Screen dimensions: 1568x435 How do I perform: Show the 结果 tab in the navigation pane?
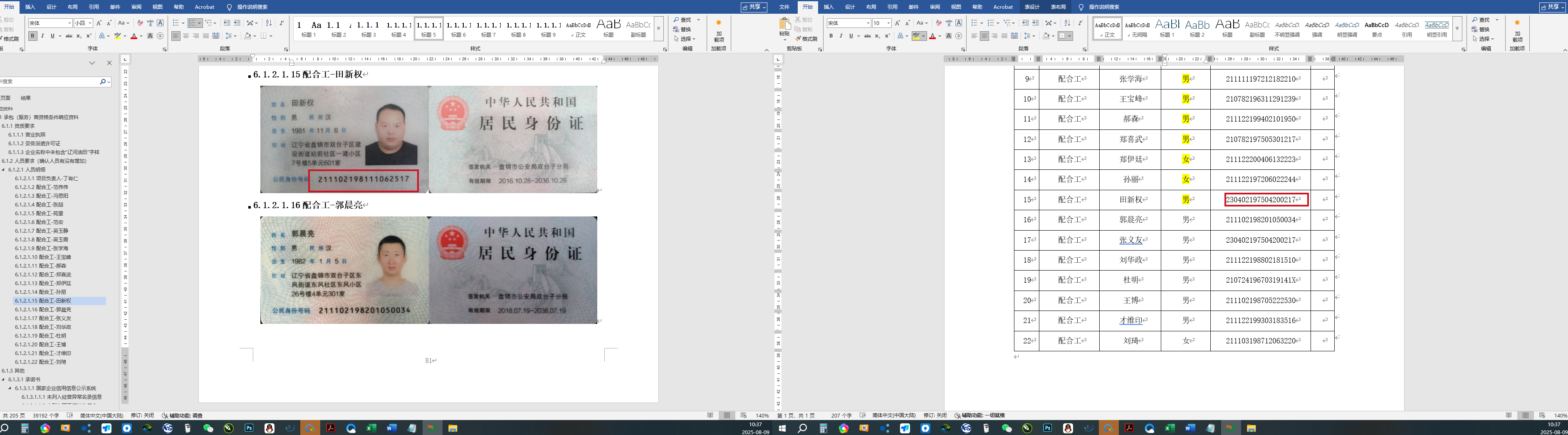click(25, 98)
